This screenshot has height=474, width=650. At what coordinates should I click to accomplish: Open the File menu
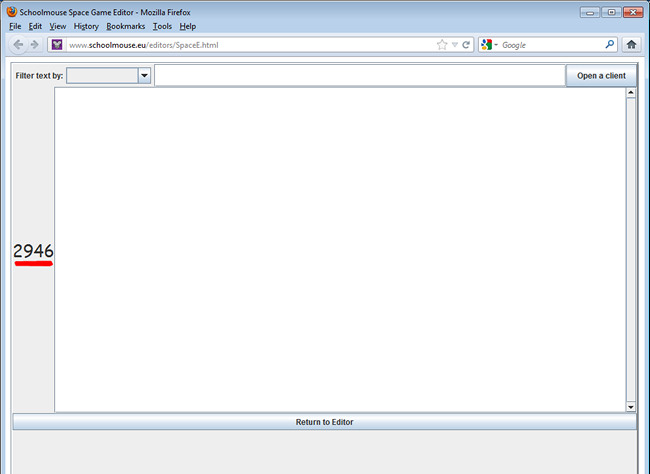coord(15,26)
